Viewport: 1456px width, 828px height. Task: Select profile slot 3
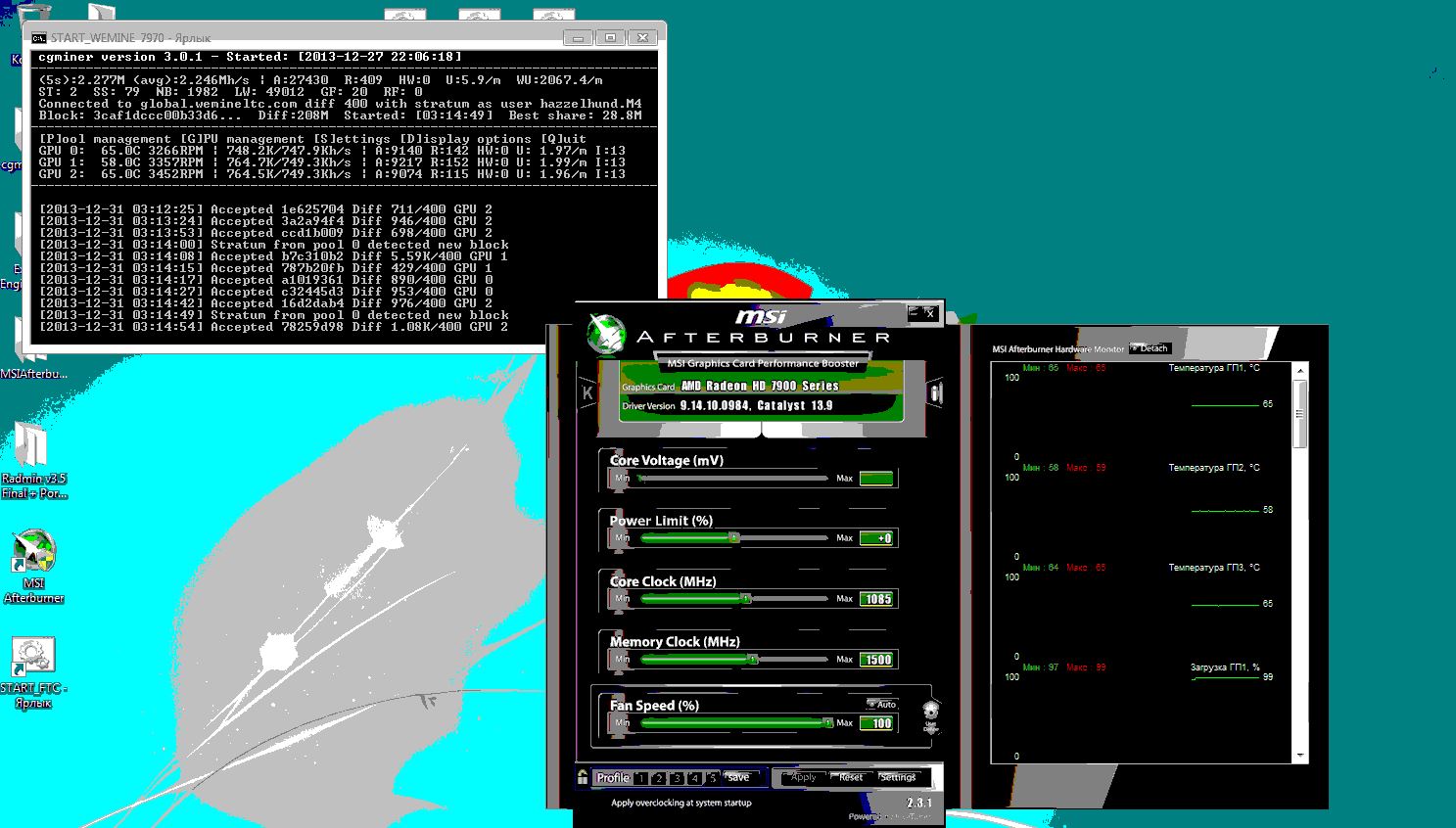click(x=677, y=778)
